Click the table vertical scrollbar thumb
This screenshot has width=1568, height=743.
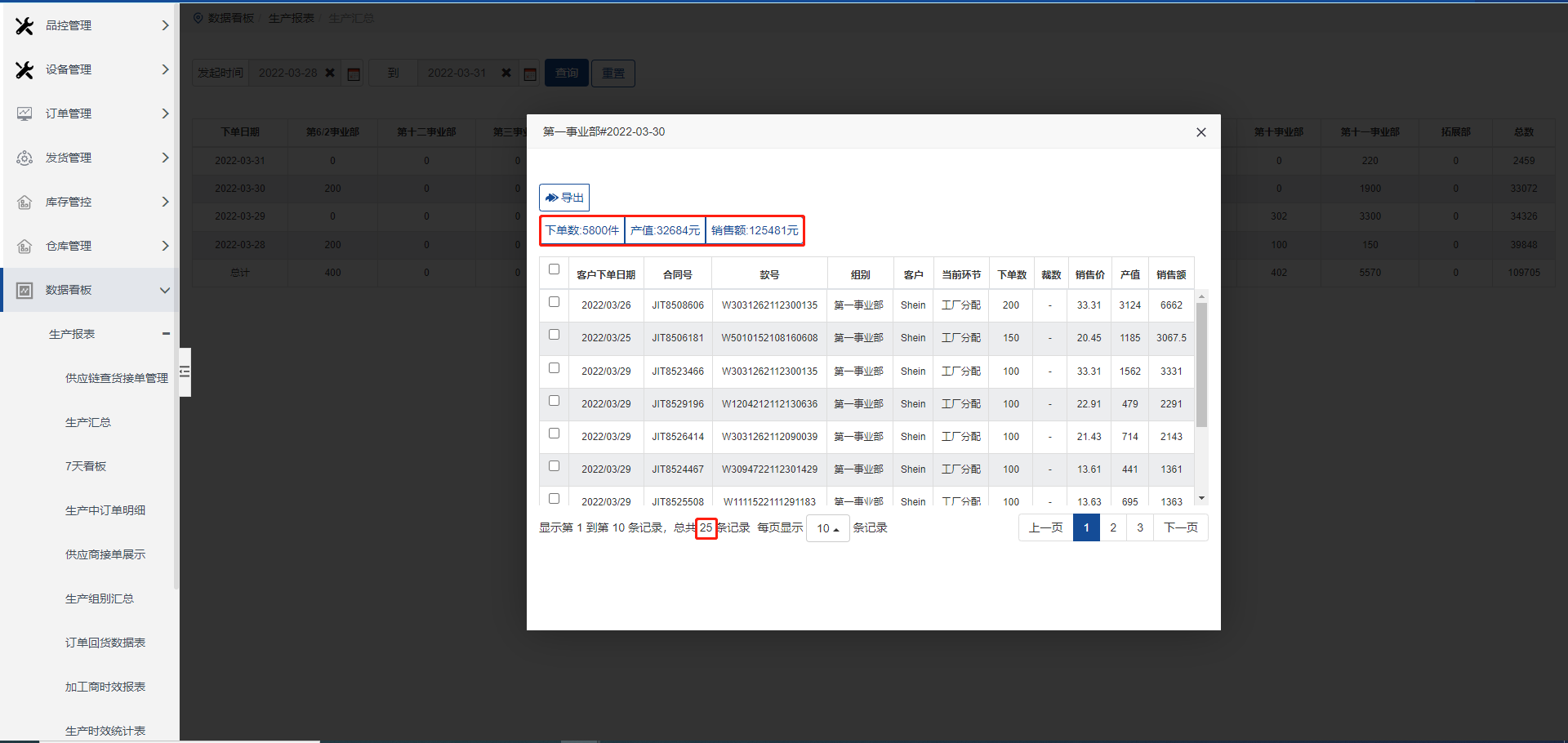pyautogui.click(x=1201, y=363)
